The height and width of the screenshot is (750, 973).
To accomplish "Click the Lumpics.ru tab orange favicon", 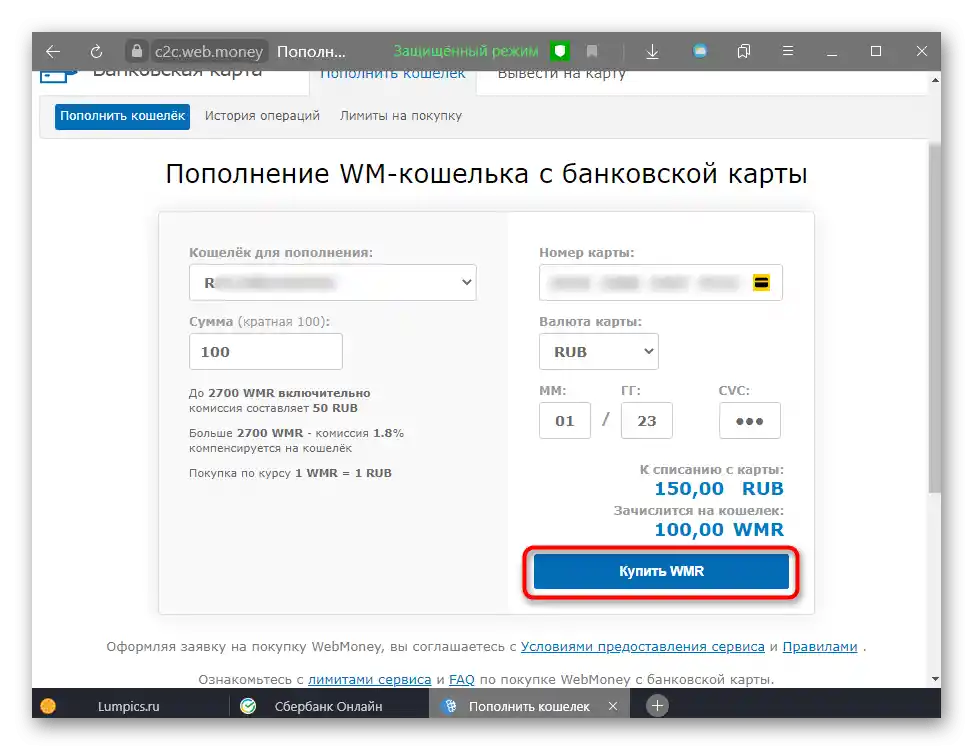I will [48, 706].
